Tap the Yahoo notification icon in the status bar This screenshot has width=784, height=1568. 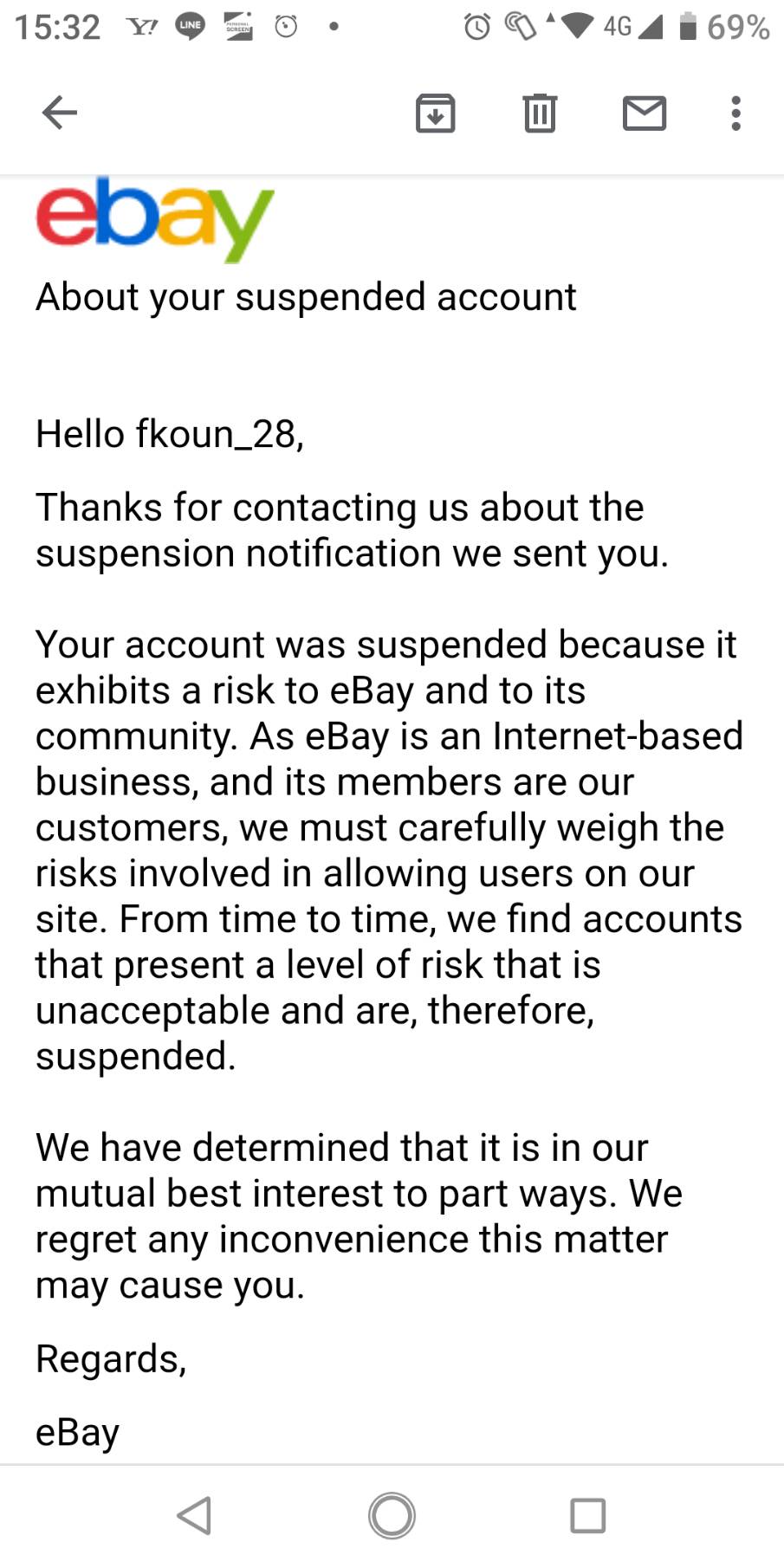[142, 27]
